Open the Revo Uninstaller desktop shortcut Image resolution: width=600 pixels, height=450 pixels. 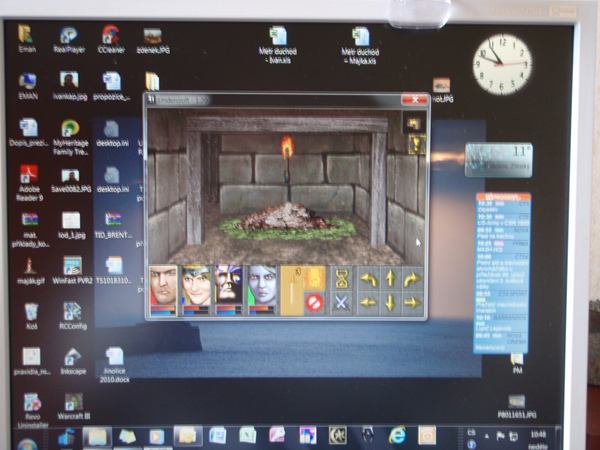33,411
